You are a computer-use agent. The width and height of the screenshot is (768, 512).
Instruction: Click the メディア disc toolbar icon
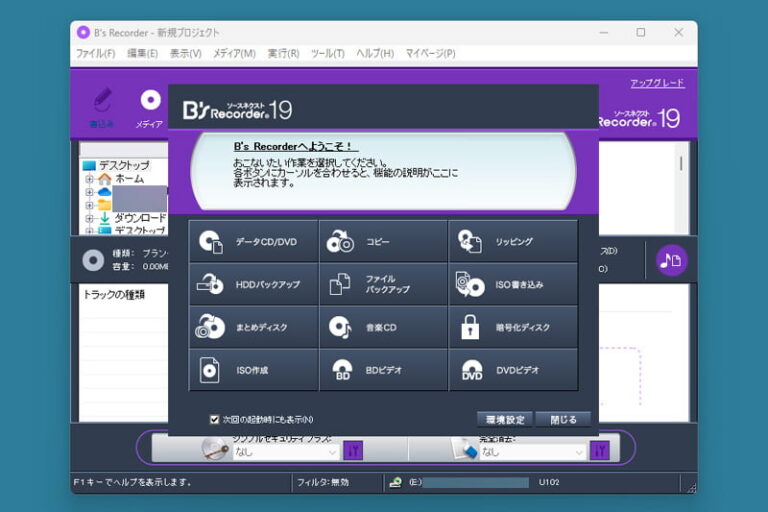(150, 108)
